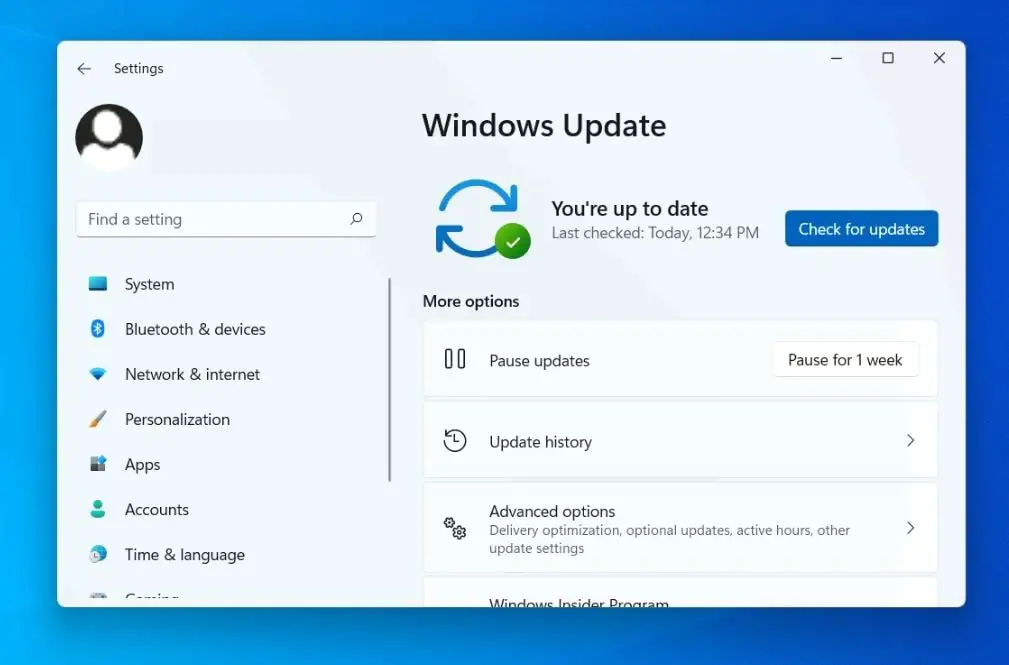Click the Time & language icon
The height and width of the screenshot is (665, 1009).
pos(98,554)
